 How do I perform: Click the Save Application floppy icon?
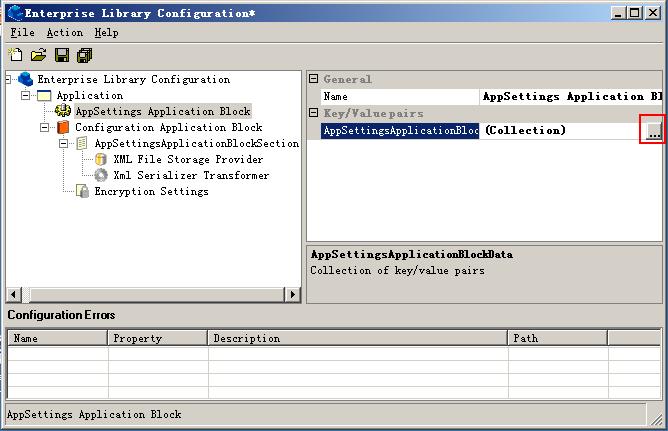click(x=62, y=55)
